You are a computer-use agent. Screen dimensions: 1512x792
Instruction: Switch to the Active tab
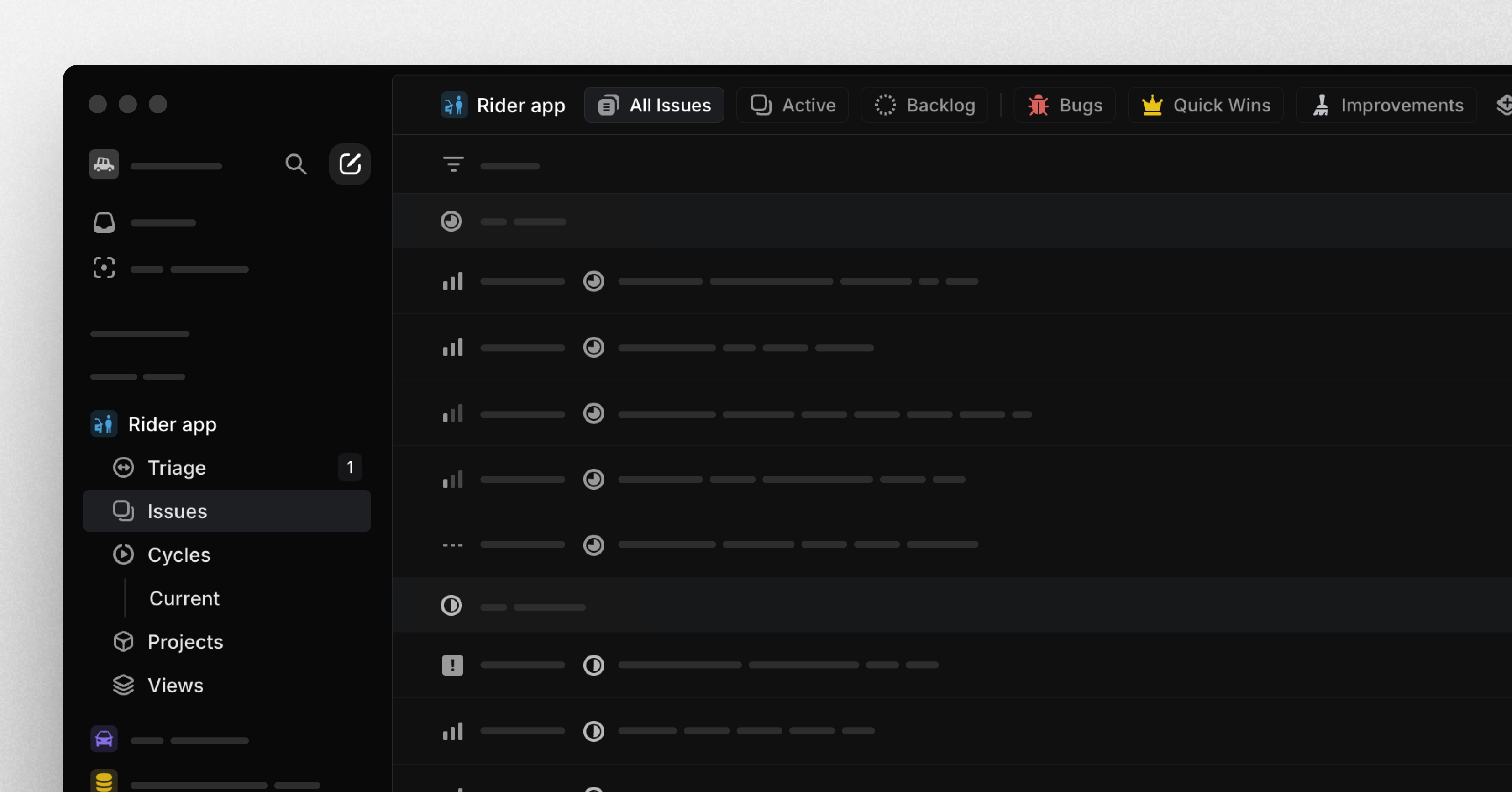click(x=793, y=105)
